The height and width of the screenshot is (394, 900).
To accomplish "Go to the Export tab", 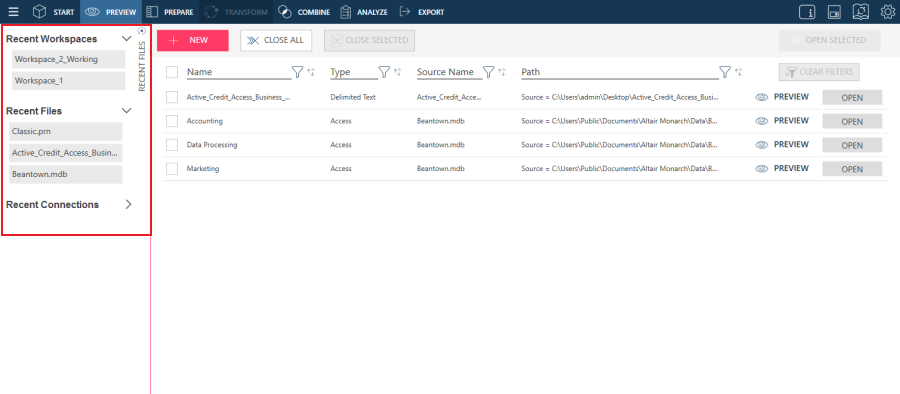I will pyautogui.click(x=422, y=12).
